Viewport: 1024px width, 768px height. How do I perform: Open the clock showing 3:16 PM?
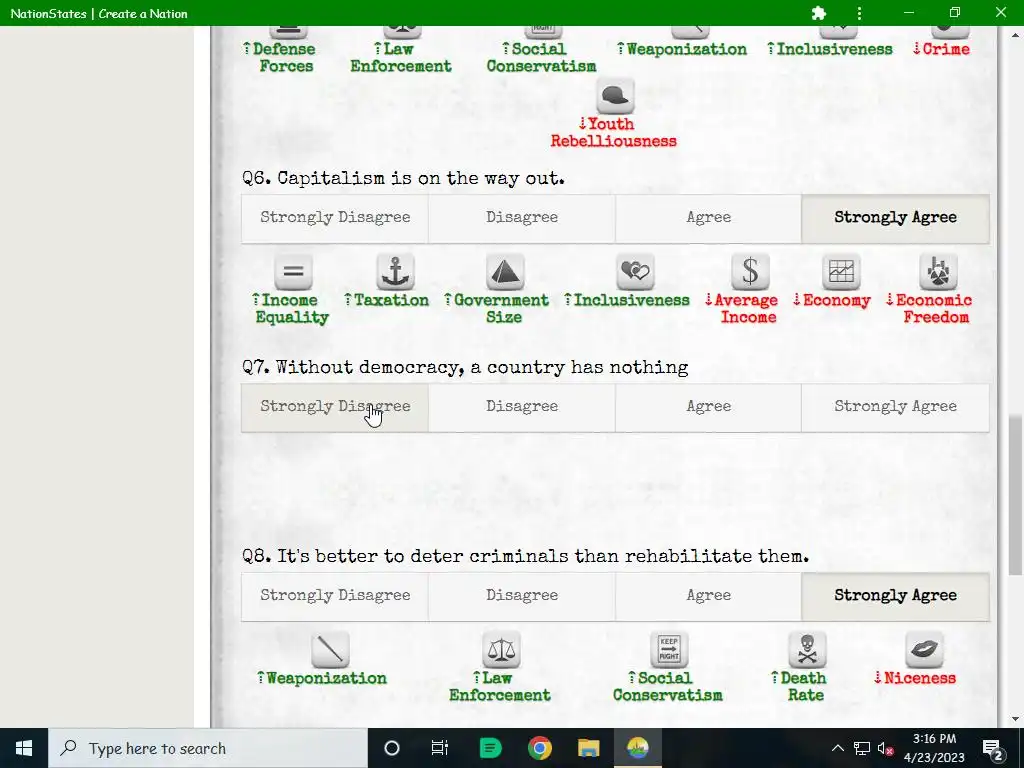[935, 748]
